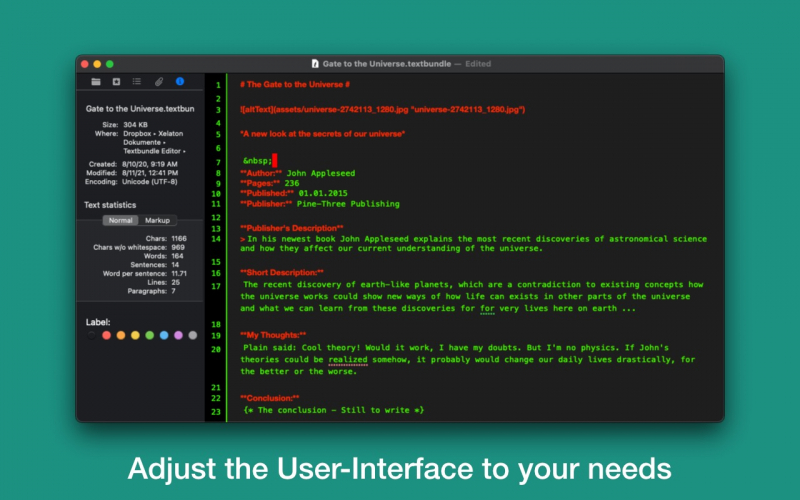Apply the blue label color

tap(164, 335)
